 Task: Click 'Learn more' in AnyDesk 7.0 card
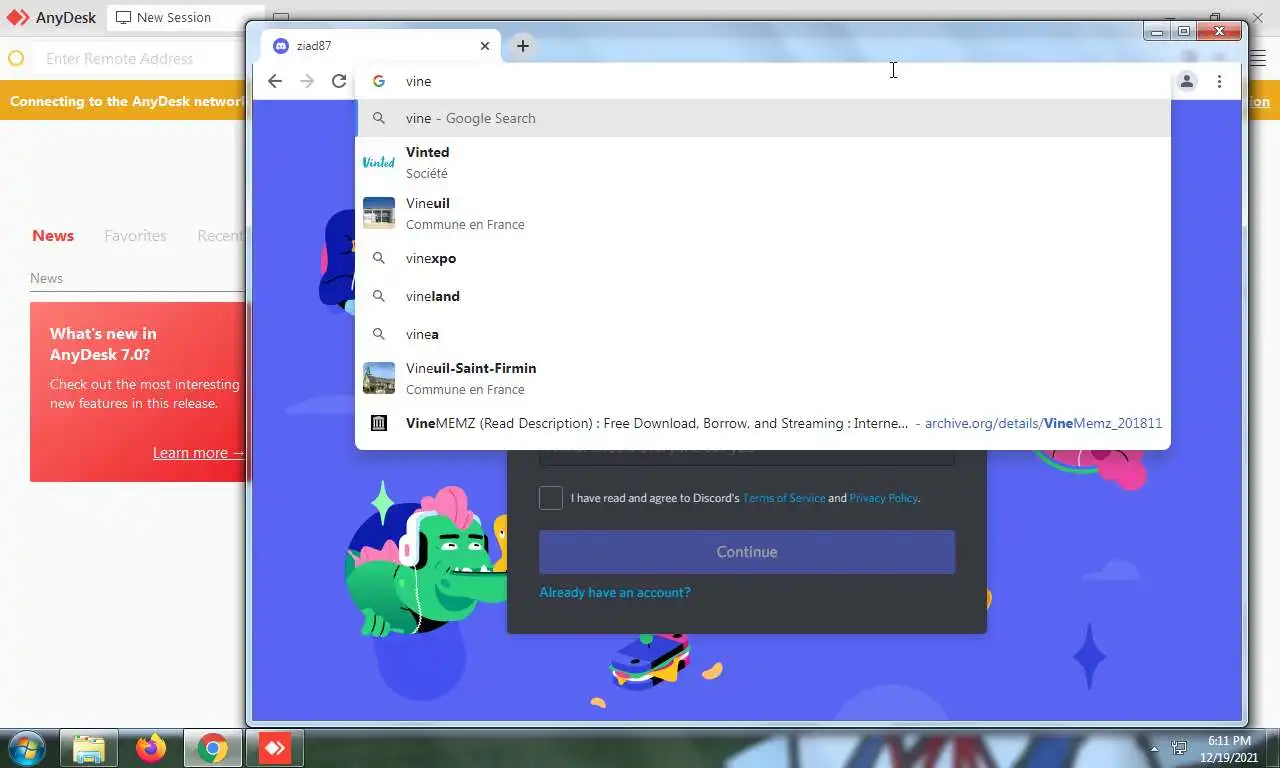coord(198,453)
